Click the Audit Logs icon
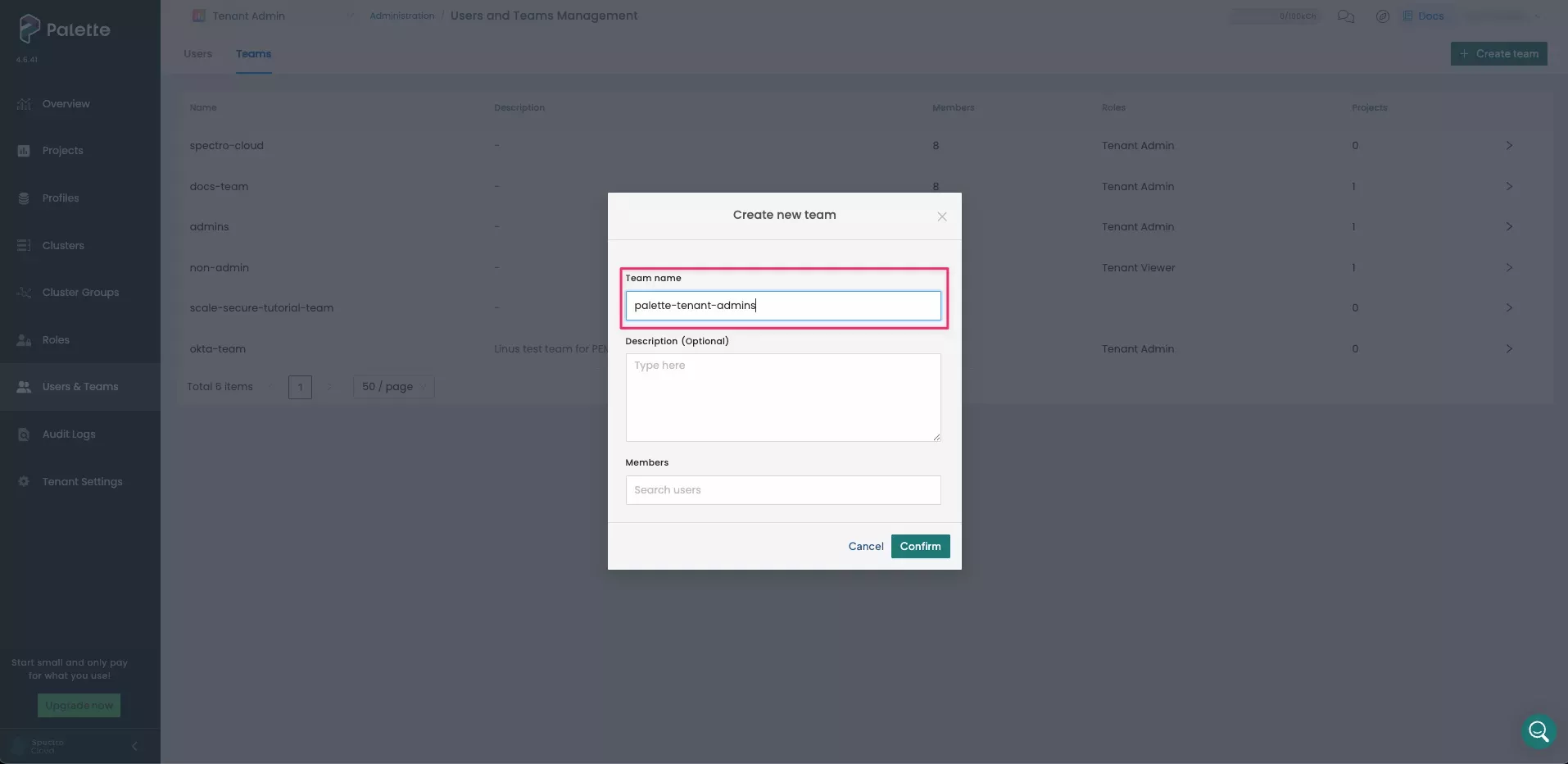Image resolution: width=1568 pixels, height=764 pixels. [24, 434]
